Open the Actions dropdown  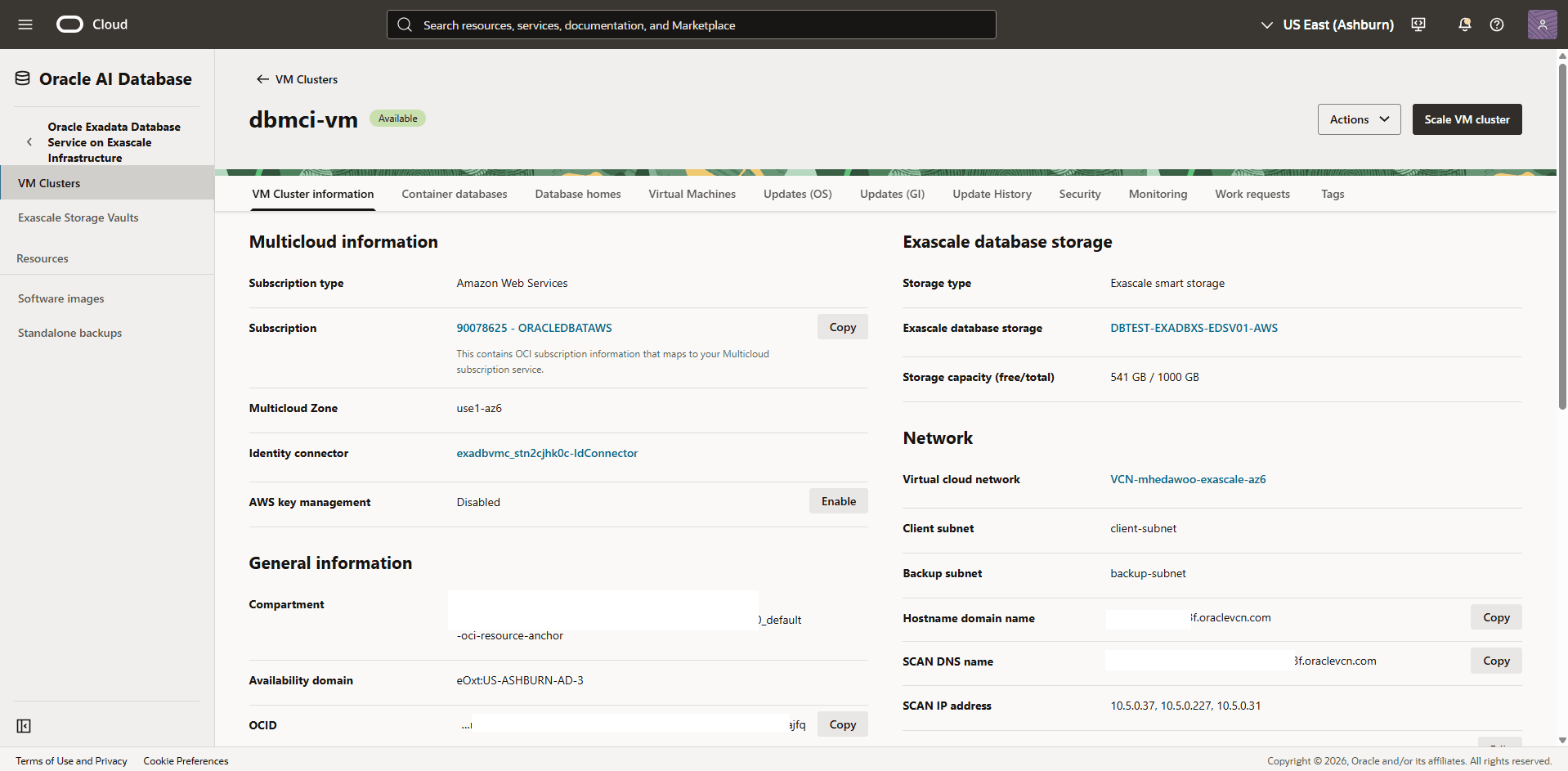coord(1359,119)
